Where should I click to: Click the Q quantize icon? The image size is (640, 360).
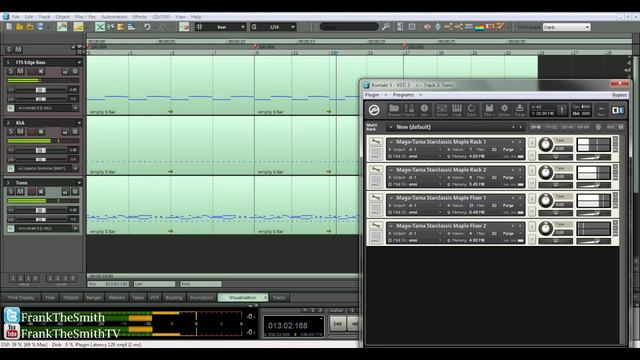coord(254,27)
